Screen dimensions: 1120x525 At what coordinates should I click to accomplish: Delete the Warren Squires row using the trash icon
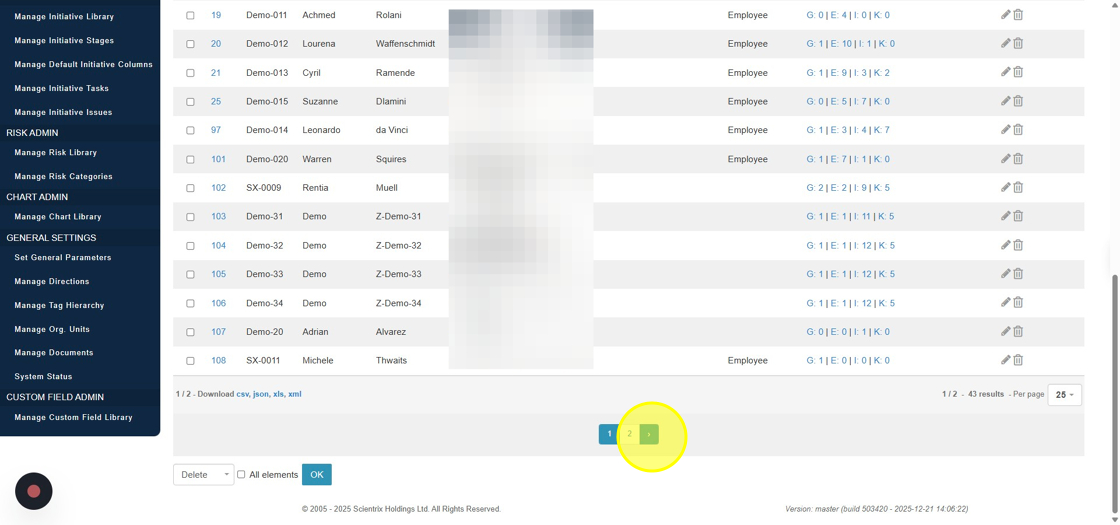click(1018, 159)
